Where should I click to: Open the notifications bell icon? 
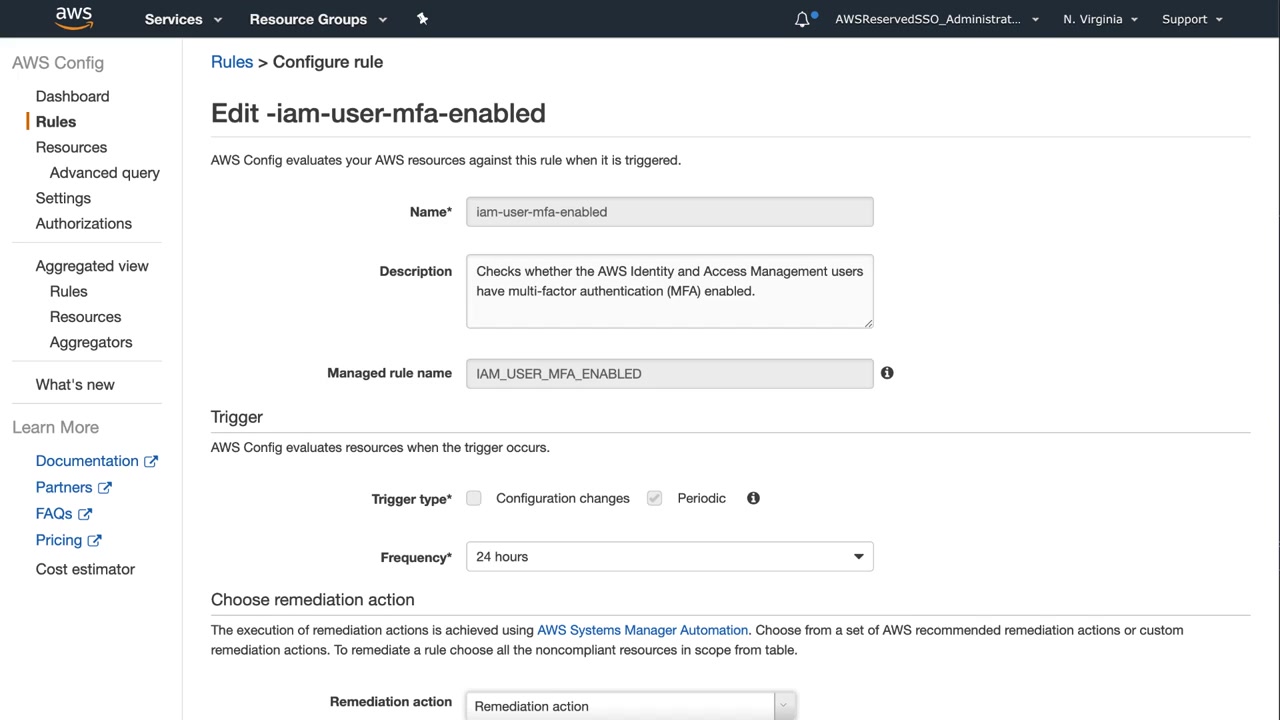point(802,19)
